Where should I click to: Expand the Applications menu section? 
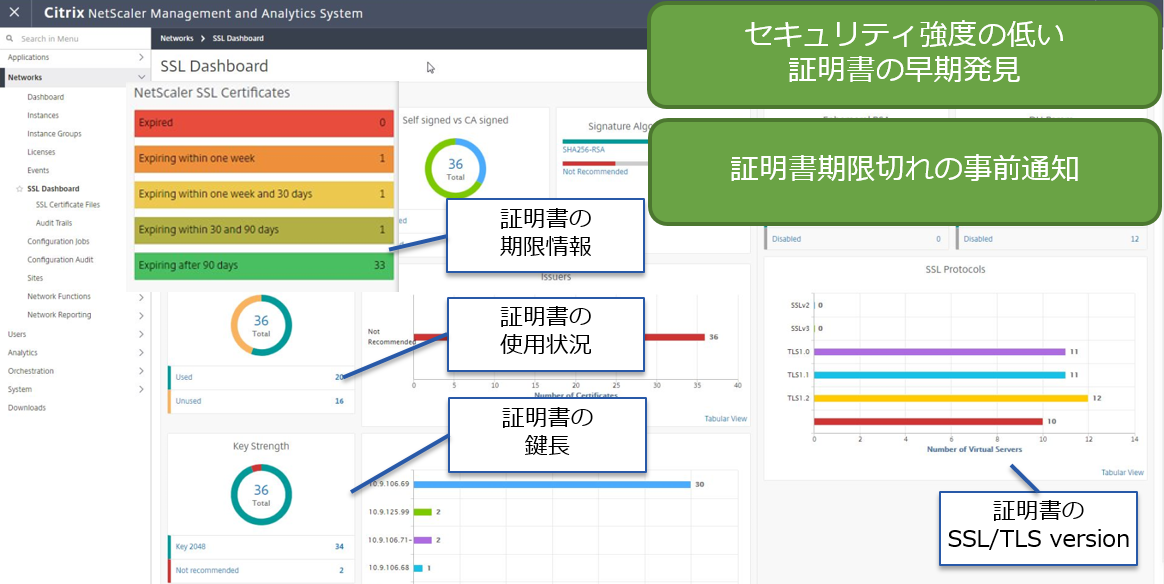coord(141,58)
